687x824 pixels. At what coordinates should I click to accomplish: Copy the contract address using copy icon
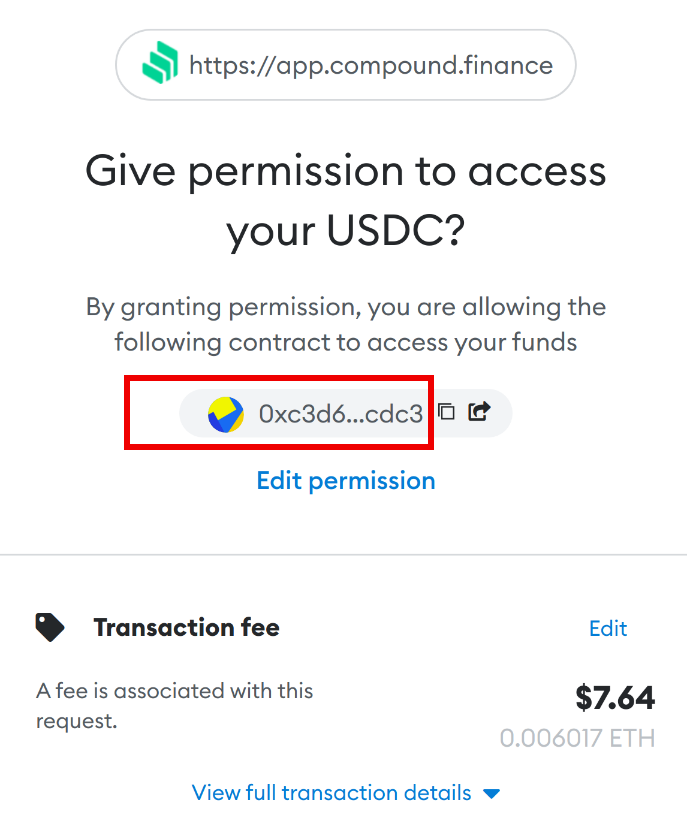click(x=446, y=411)
